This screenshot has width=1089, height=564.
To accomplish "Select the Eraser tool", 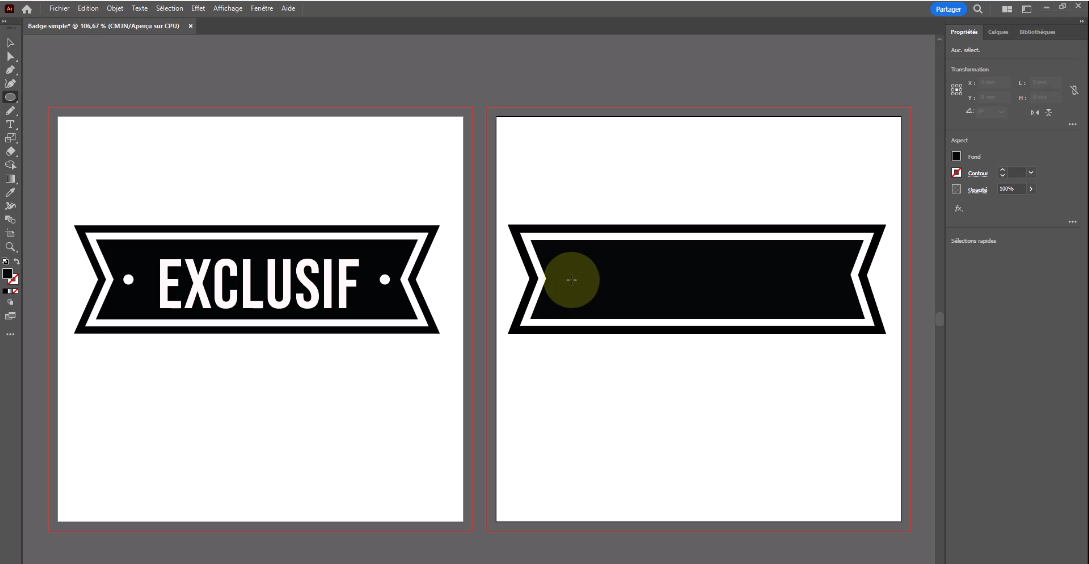I will (10, 151).
